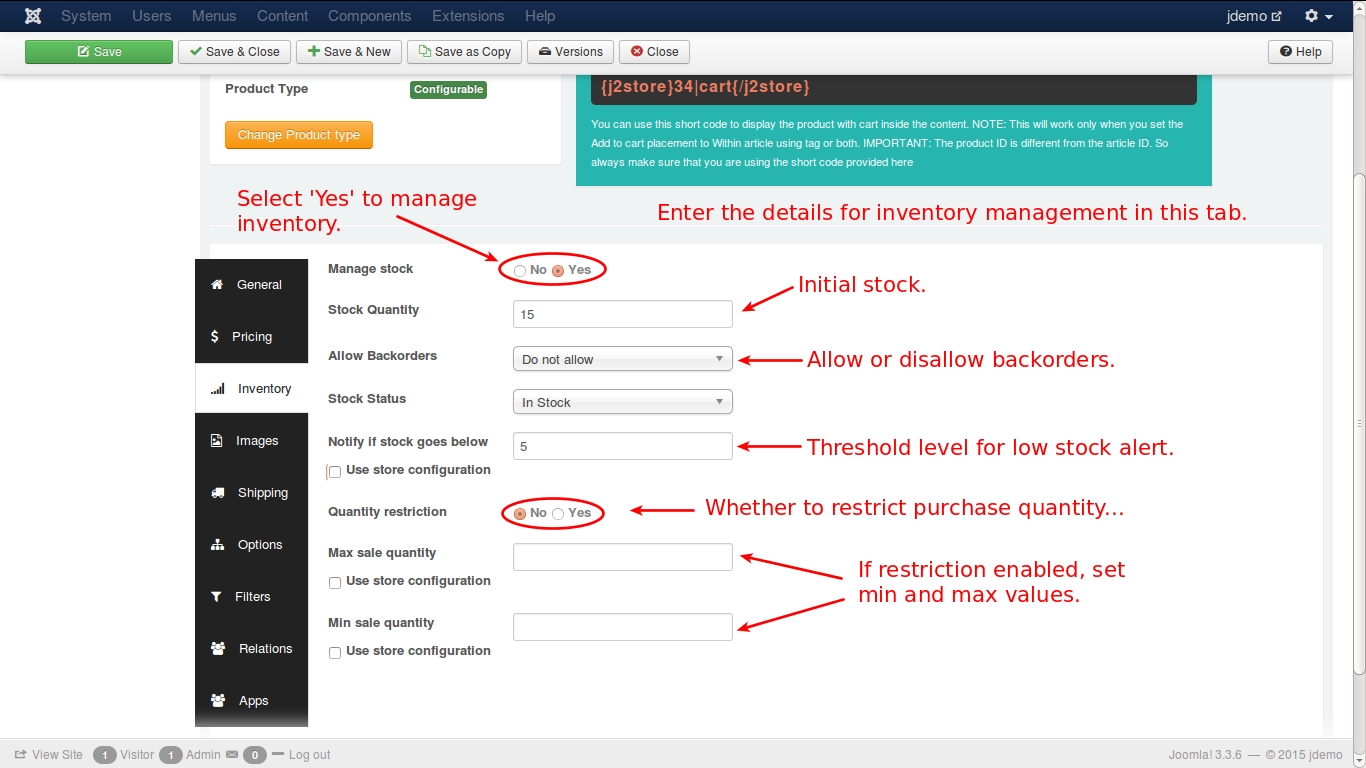
Task: Expand Allow Backorders dropdown
Action: 622,359
